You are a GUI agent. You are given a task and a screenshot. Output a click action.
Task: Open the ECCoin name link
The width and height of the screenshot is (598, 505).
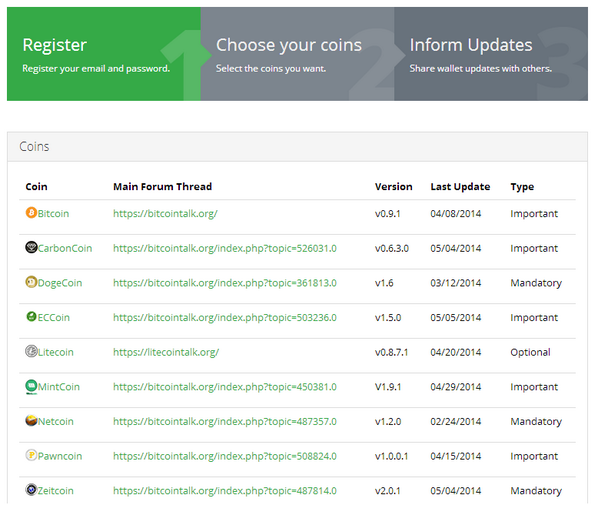pyautogui.click(x=54, y=318)
